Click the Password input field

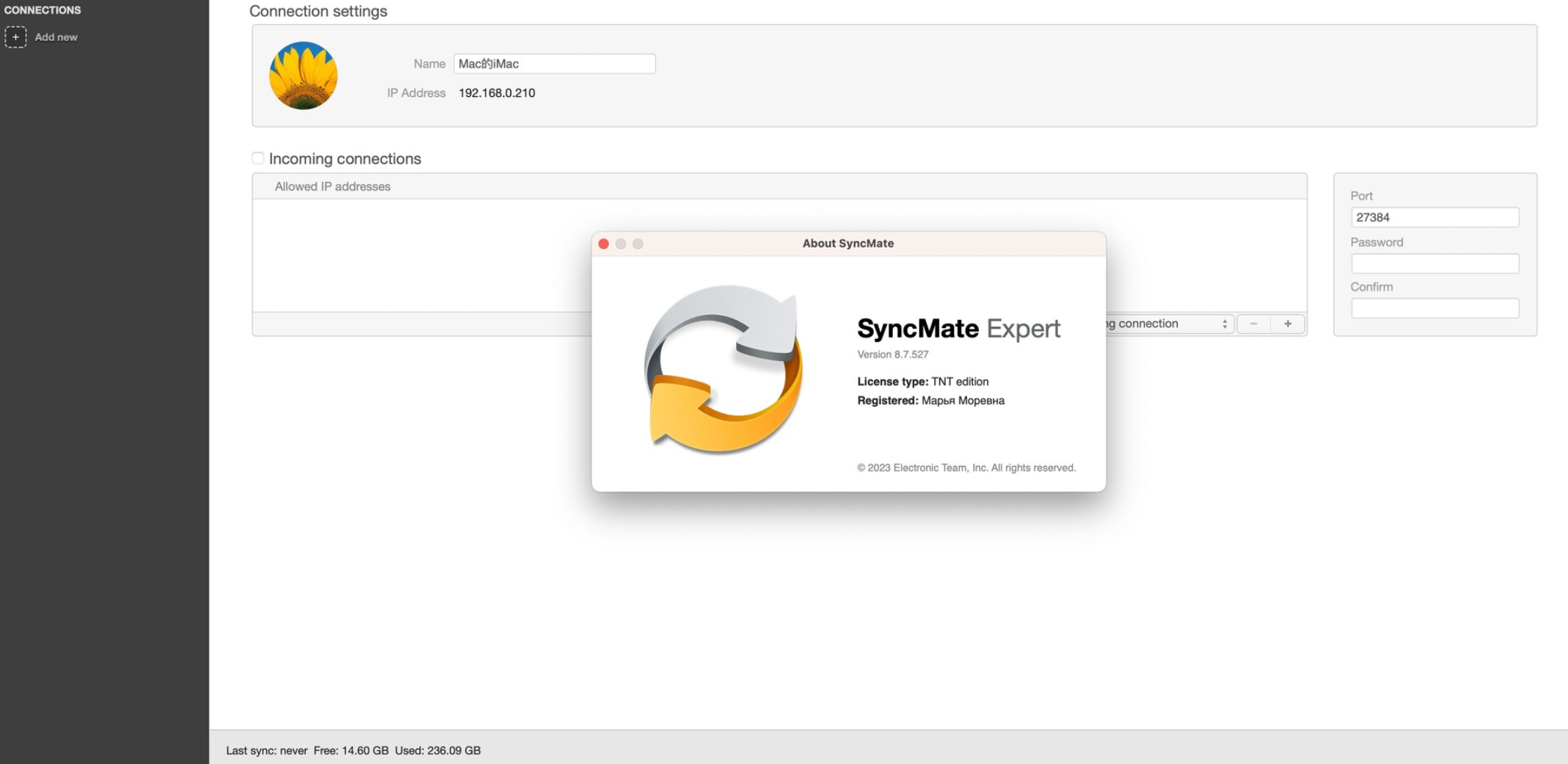coord(1434,263)
